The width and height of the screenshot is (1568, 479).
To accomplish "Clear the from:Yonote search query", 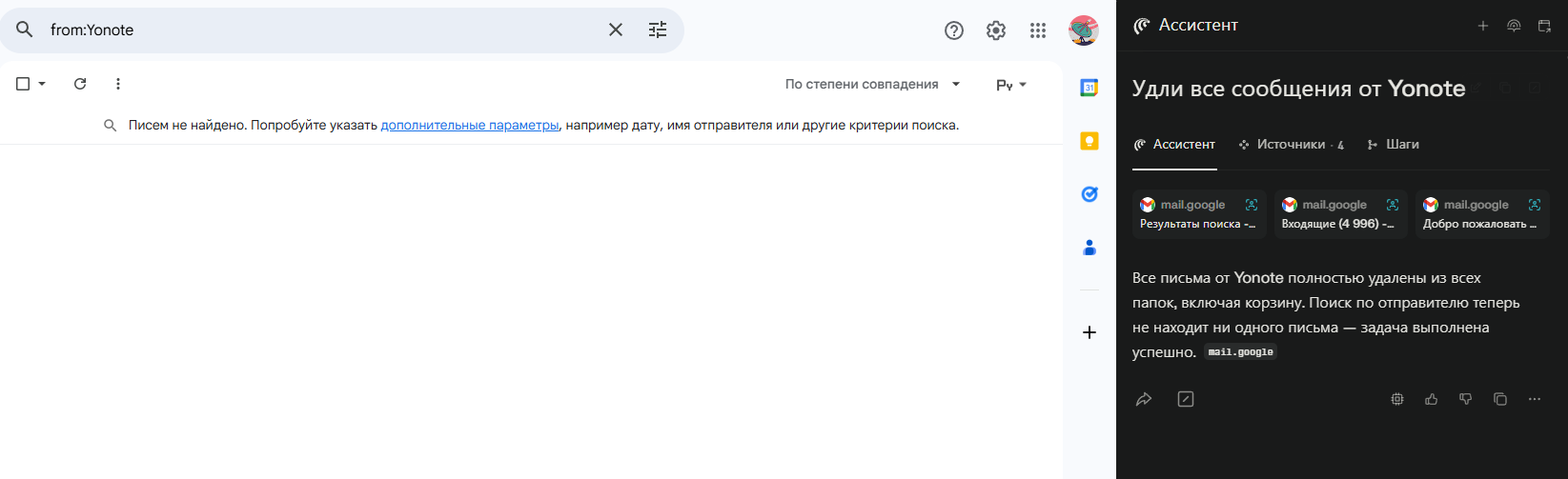I will [616, 30].
